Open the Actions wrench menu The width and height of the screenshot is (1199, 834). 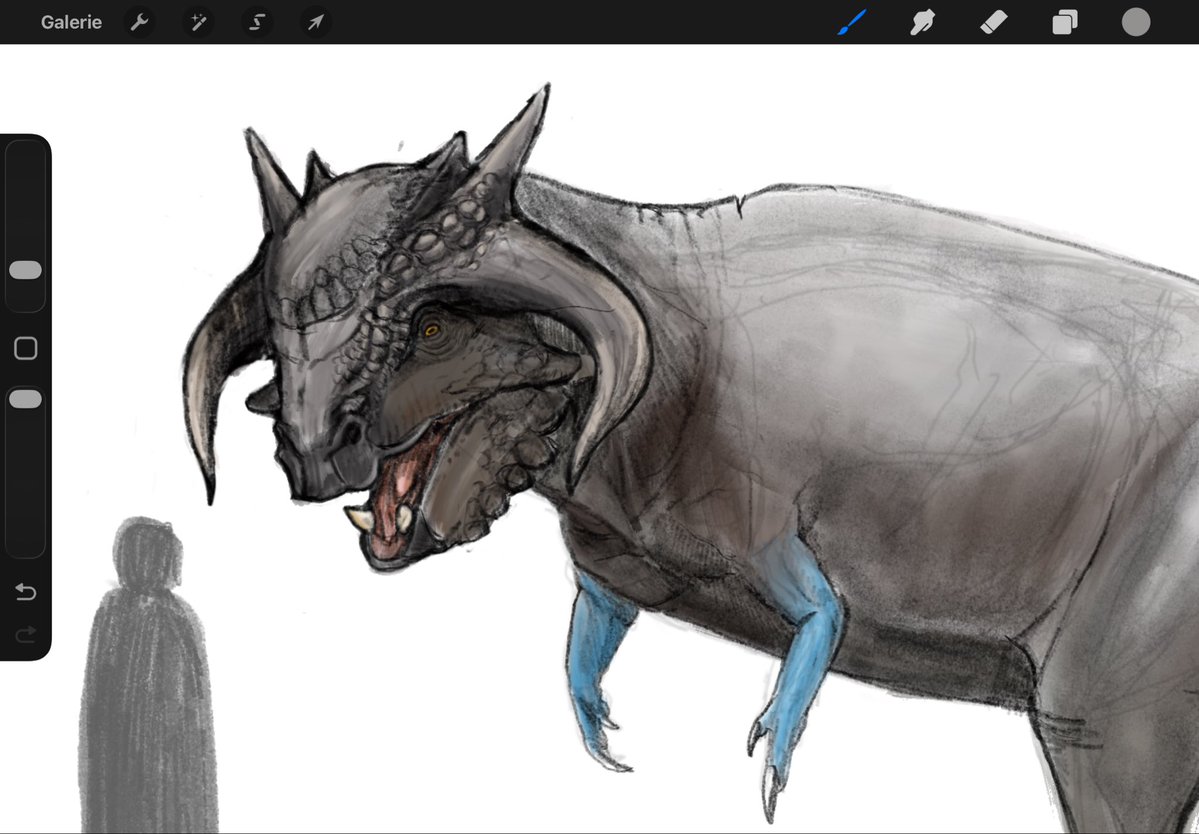pyautogui.click(x=138, y=21)
